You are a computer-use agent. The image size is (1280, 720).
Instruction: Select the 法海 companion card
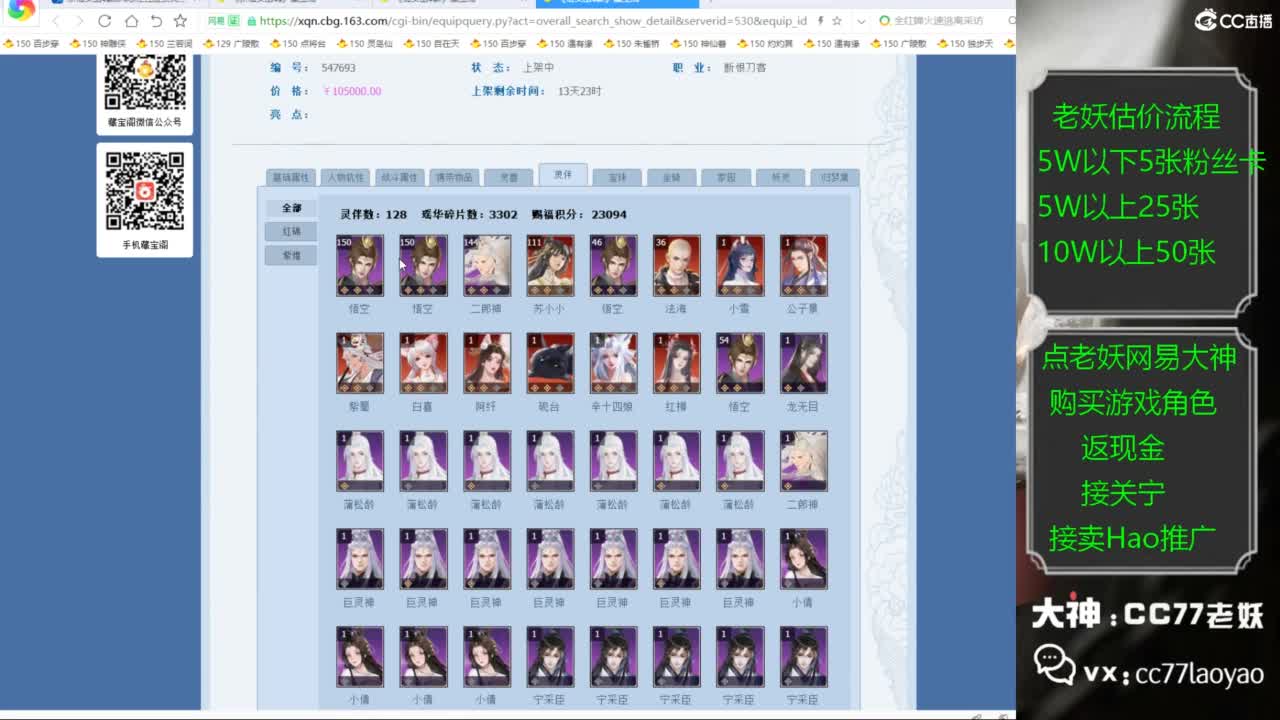(x=676, y=266)
